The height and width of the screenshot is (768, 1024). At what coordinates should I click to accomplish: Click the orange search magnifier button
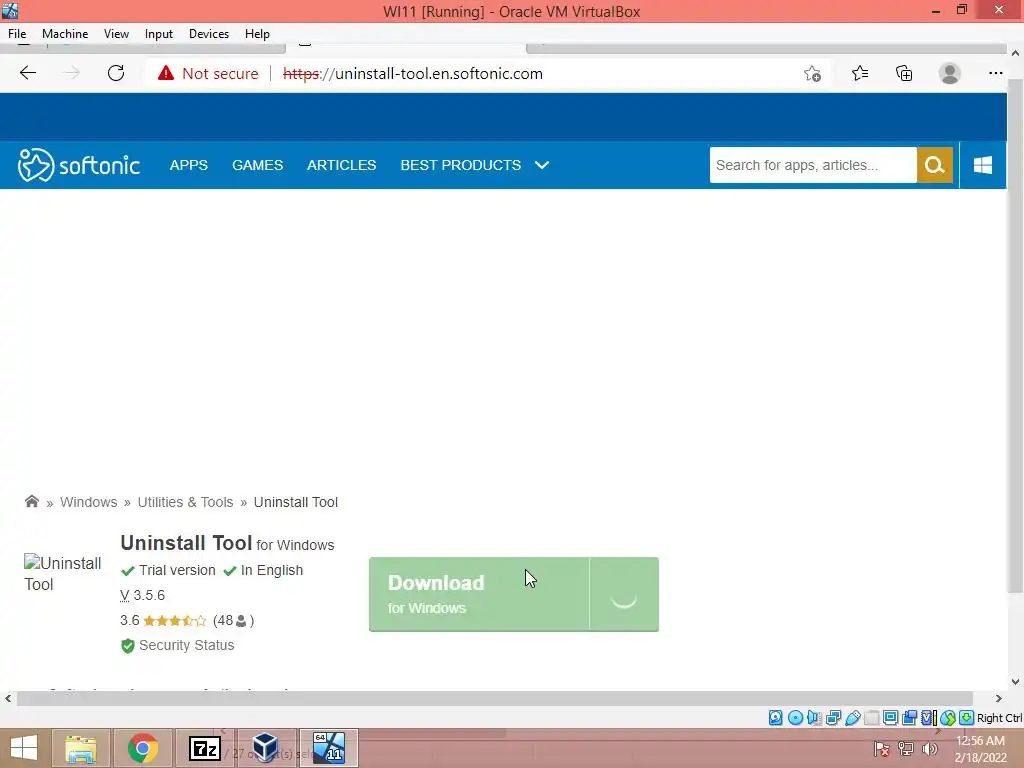[935, 165]
